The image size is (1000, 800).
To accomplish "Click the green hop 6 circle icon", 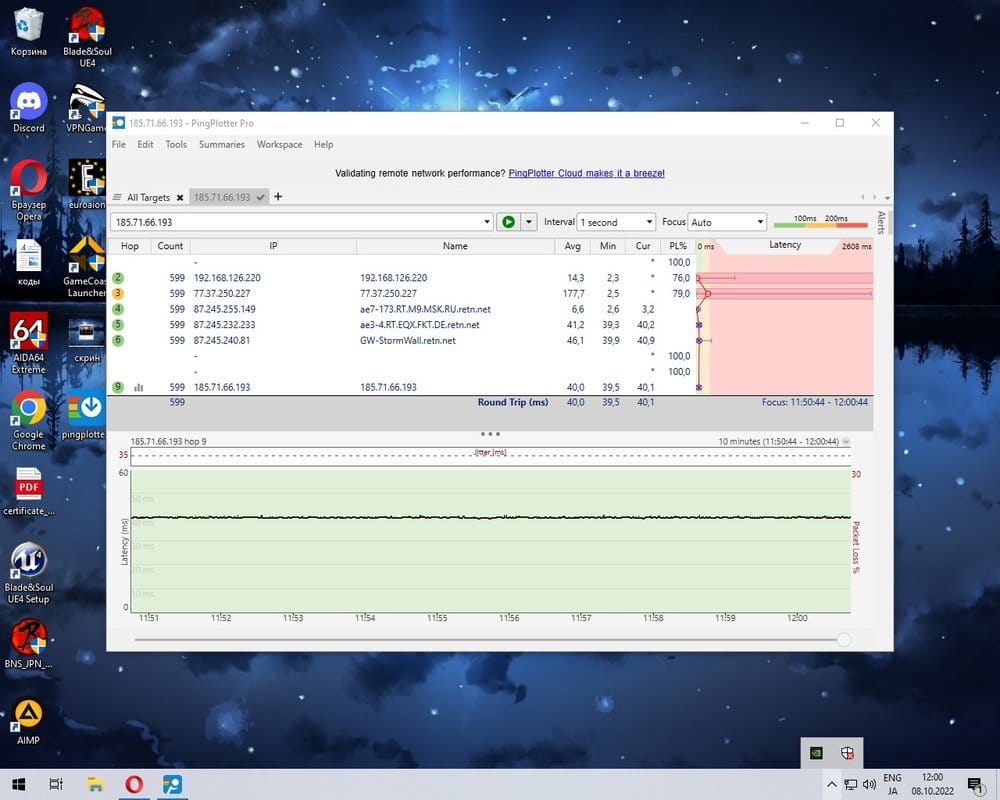I will click(118, 340).
